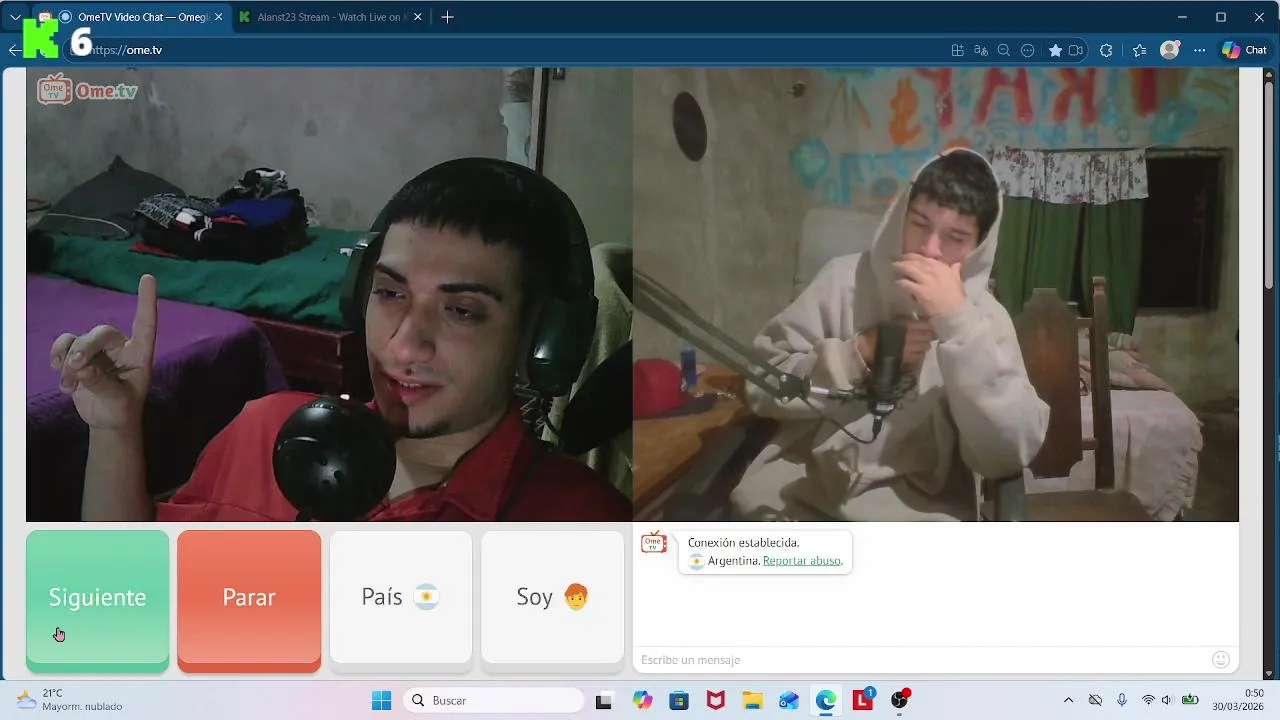
Task: Translate this page via the address bar icon
Action: point(981,50)
